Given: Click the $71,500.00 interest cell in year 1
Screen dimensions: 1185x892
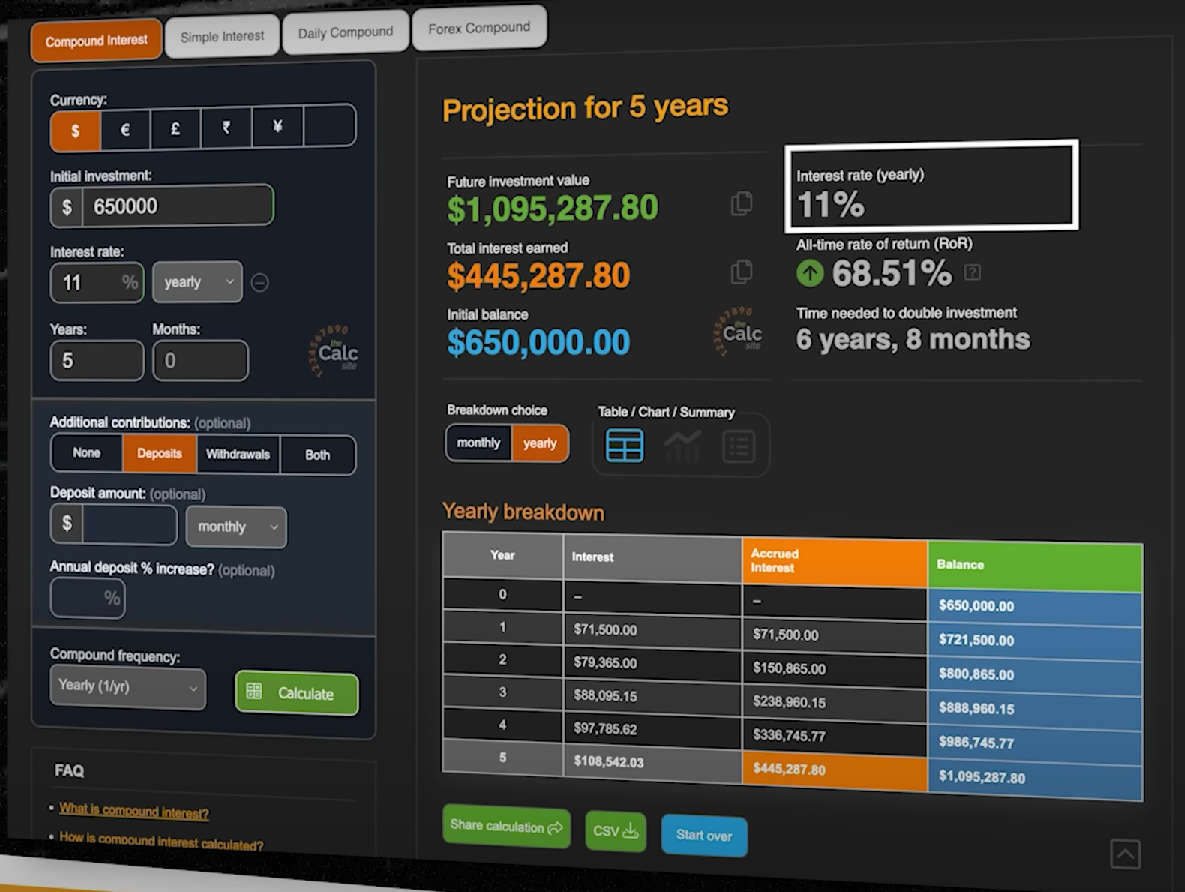Looking at the screenshot, I should 652,630.
